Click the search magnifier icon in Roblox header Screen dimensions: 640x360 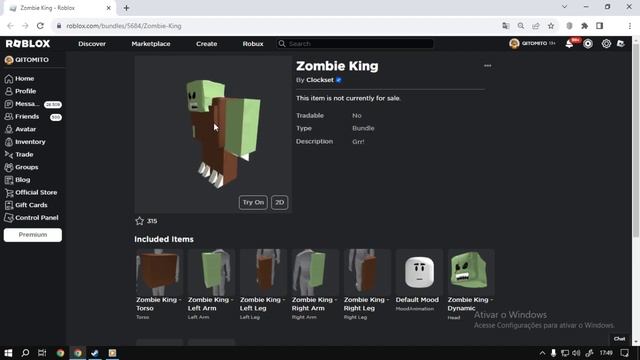point(282,44)
